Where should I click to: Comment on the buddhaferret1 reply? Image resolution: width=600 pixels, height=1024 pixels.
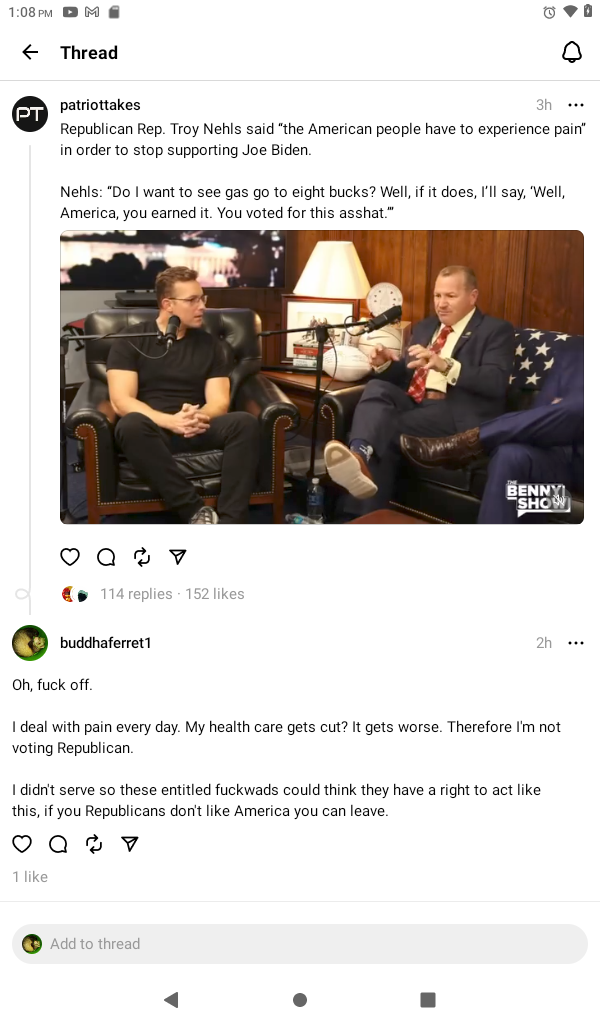pos(58,844)
